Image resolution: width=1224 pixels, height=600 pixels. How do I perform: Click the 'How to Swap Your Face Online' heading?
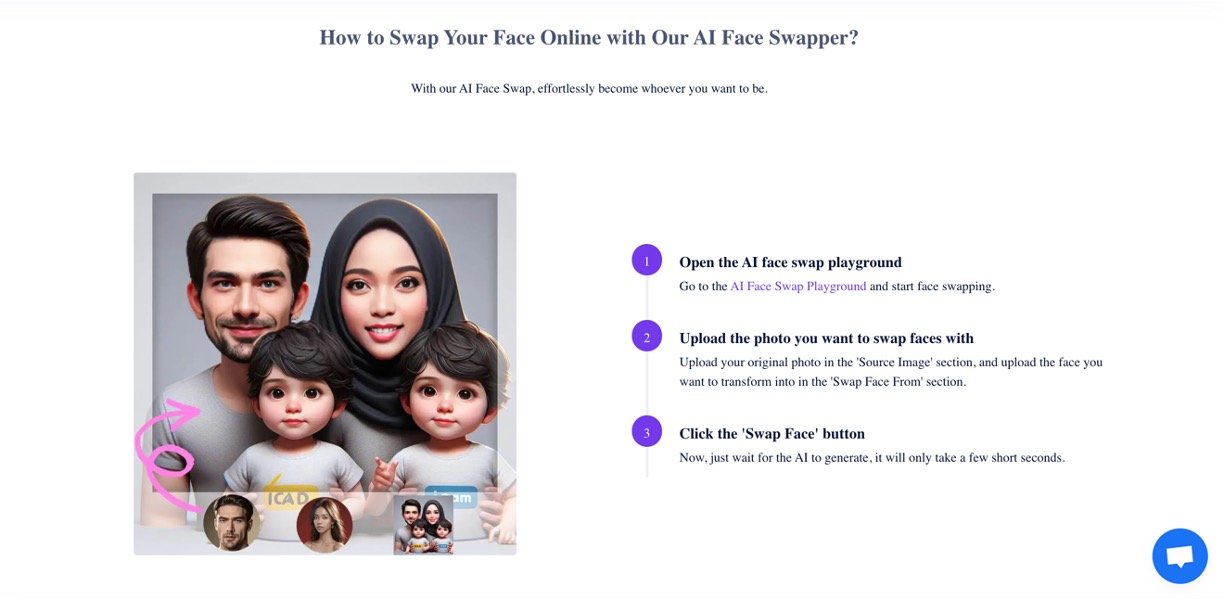(x=589, y=38)
